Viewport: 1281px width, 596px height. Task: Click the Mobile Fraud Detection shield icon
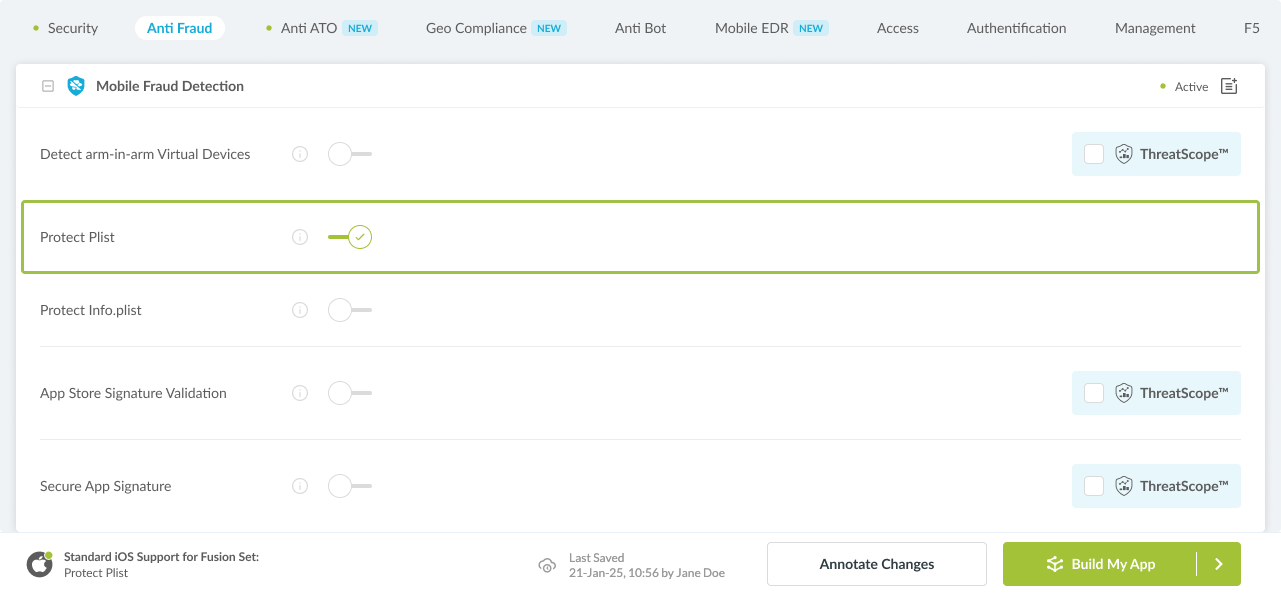tap(76, 86)
